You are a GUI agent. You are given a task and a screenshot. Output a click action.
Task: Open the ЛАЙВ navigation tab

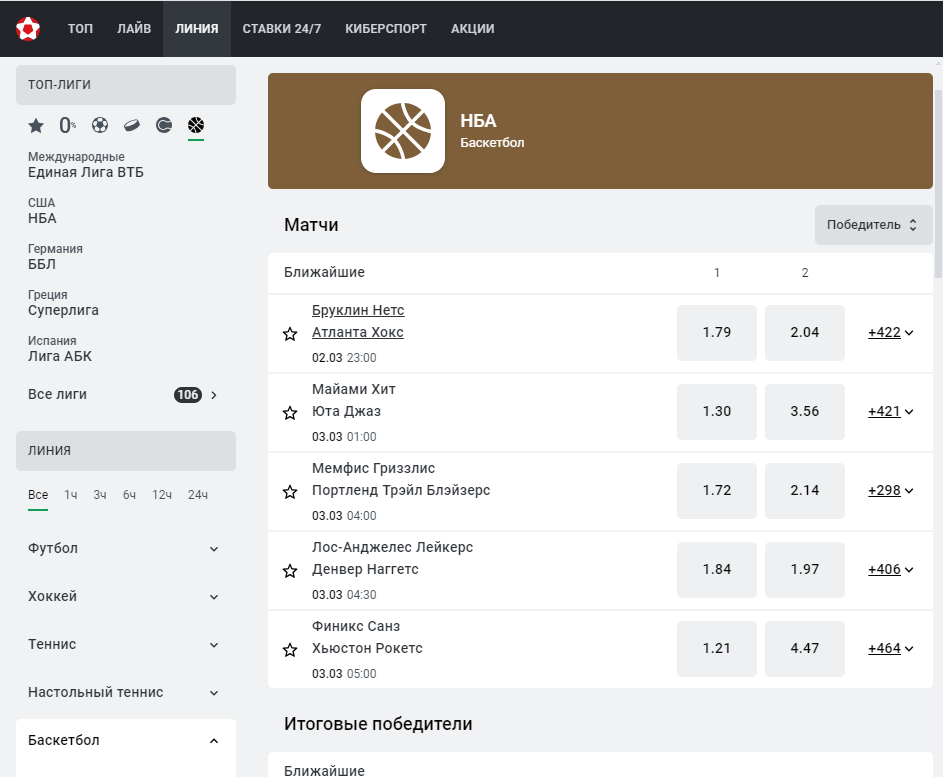134,29
